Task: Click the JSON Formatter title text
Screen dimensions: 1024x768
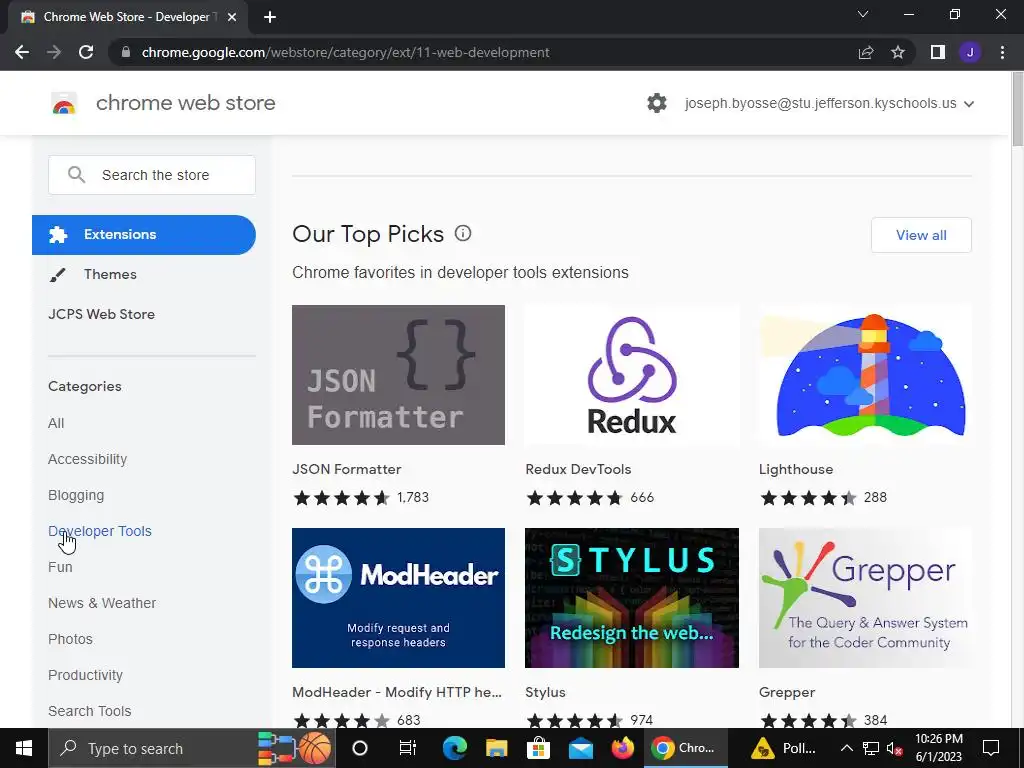Action: pos(347,469)
